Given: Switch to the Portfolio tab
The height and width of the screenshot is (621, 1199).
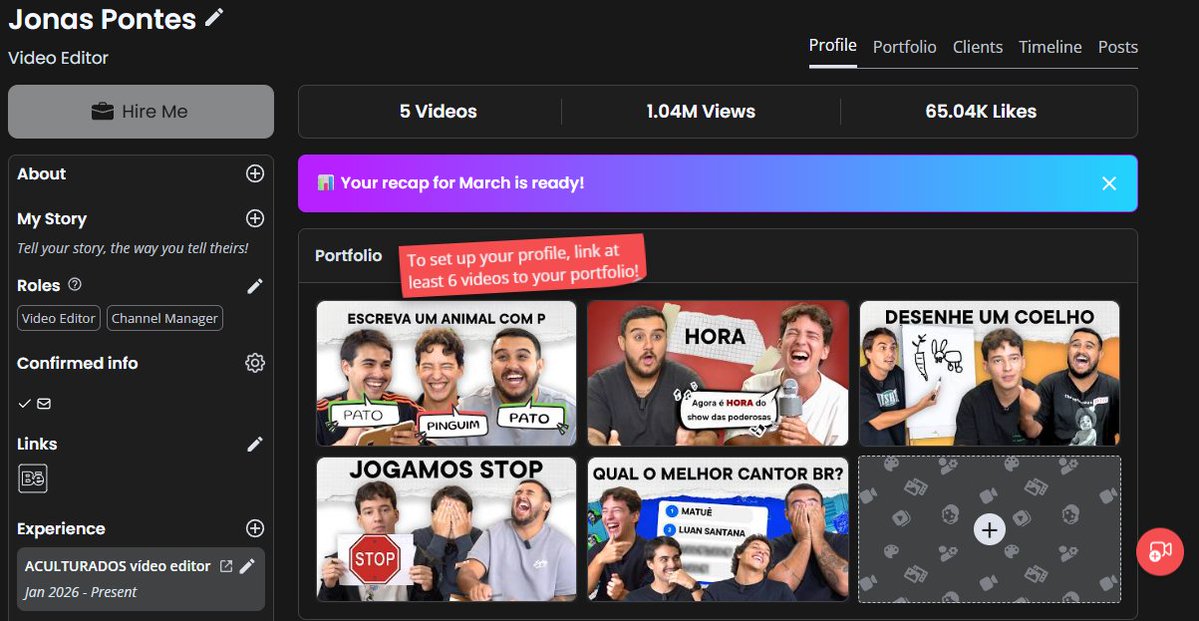Looking at the screenshot, I should point(905,47).
